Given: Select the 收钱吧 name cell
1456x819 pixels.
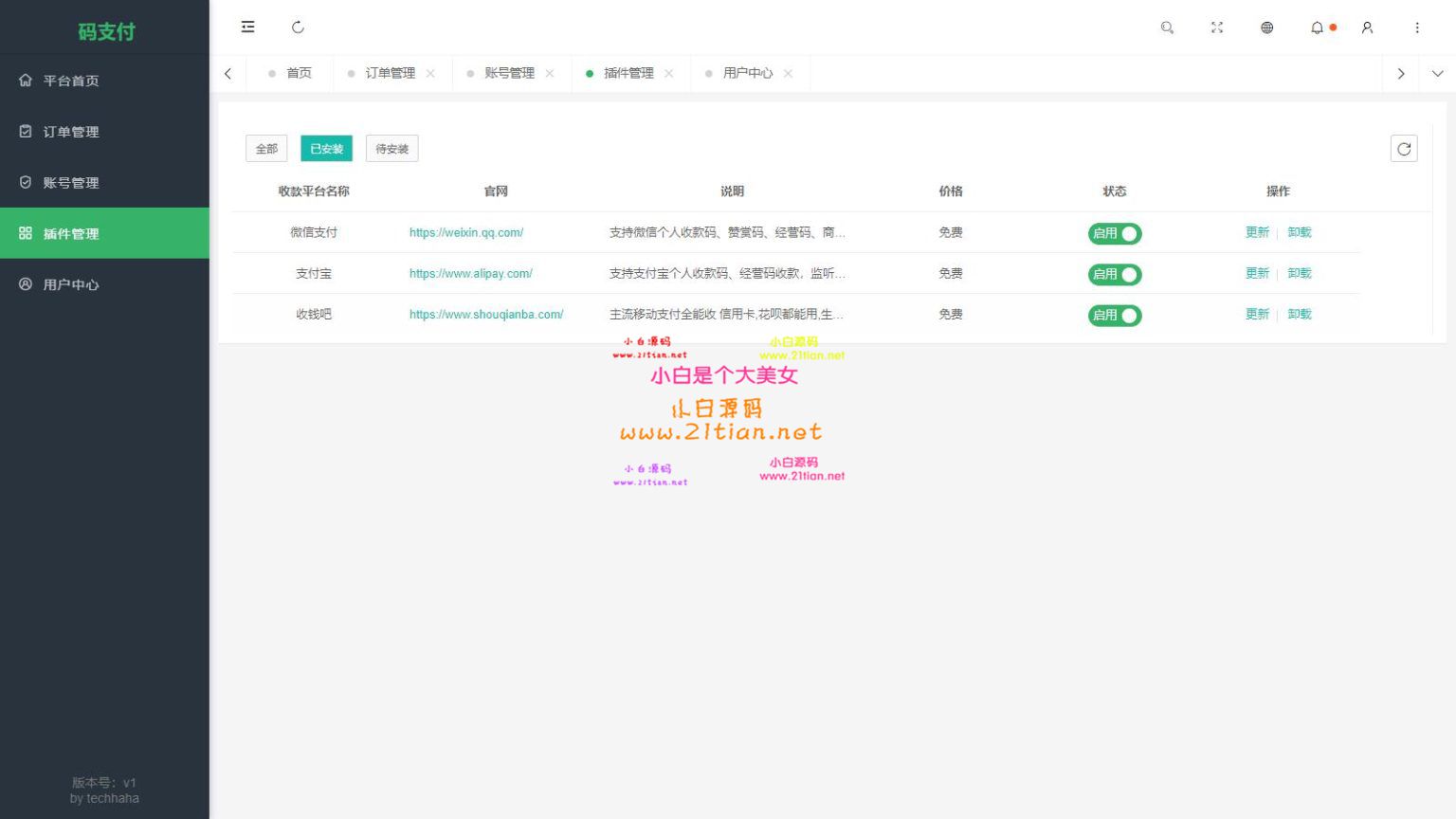Looking at the screenshot, I should coord(314,314).
